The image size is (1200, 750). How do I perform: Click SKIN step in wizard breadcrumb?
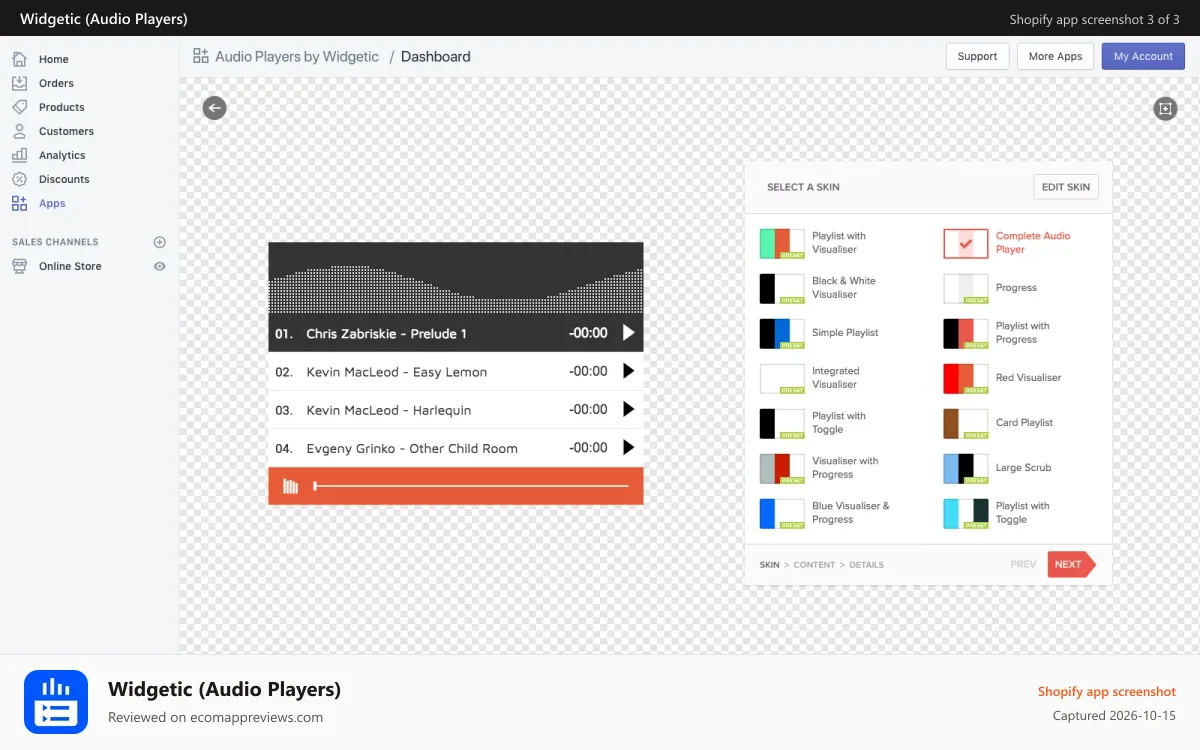tap(769, 565)
